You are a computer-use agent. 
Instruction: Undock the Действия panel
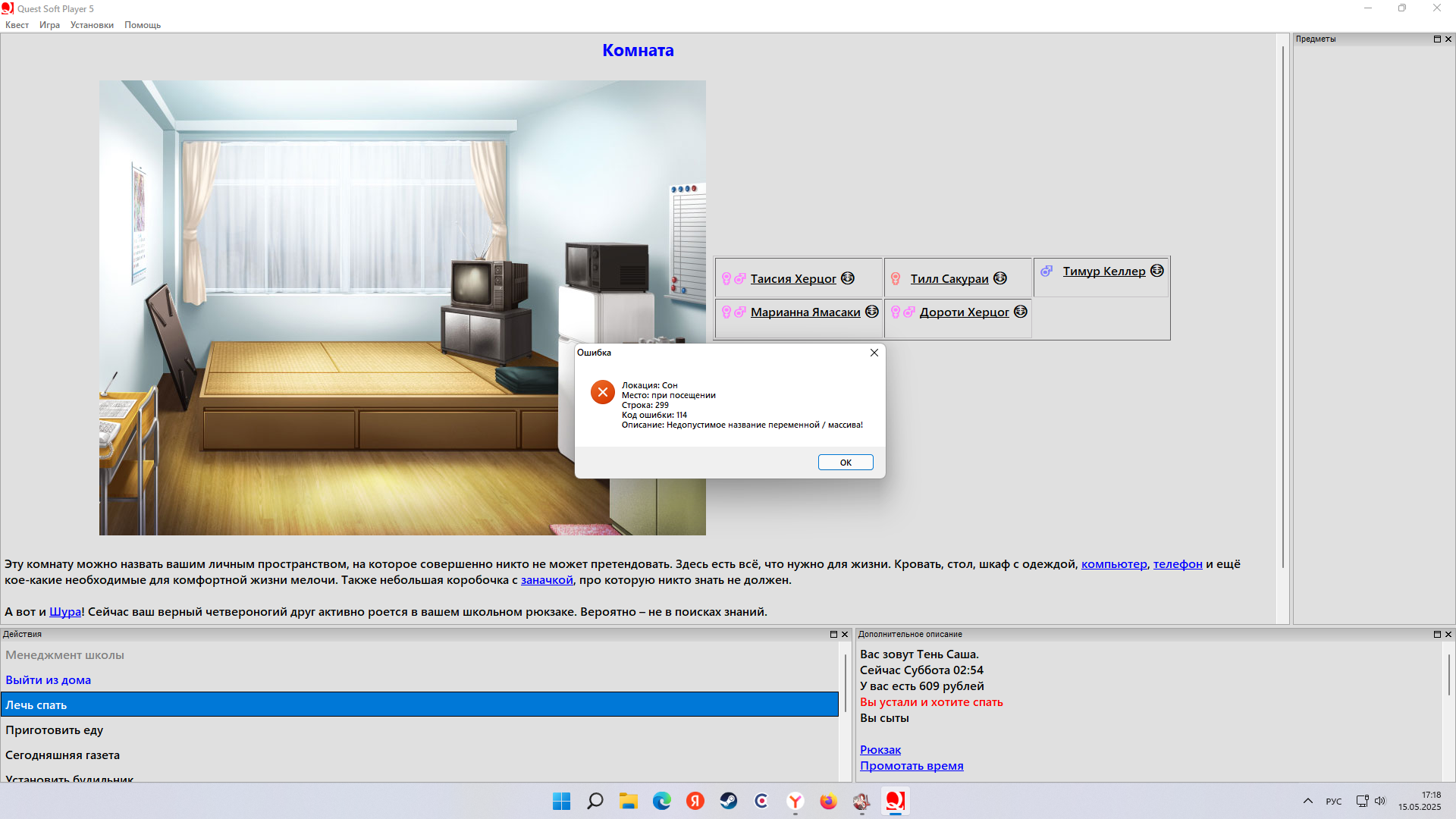click(833, 634)
